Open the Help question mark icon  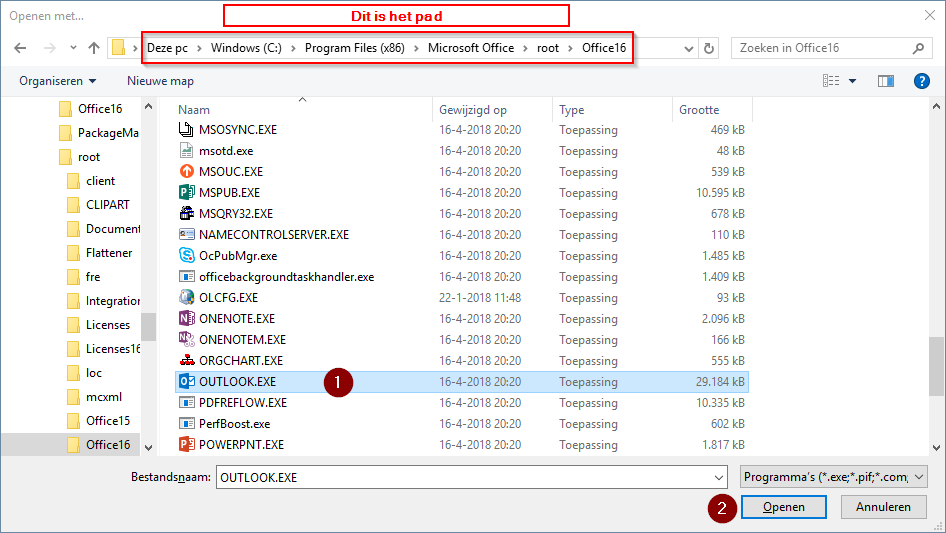(x=922, y=81)
